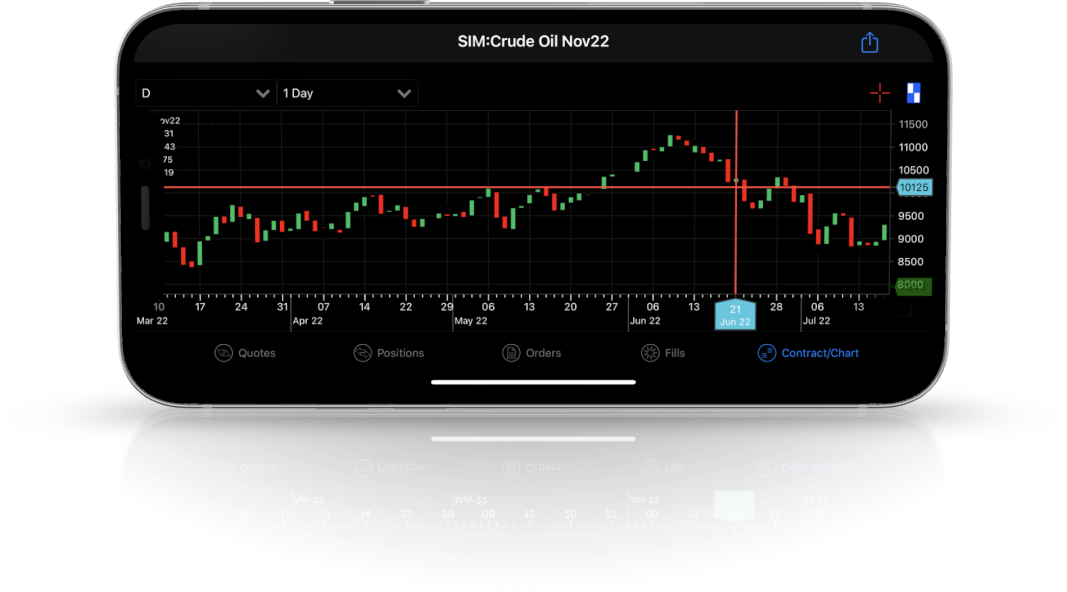
Task: Click the Quotes tab icon
Action: [224, 353]
